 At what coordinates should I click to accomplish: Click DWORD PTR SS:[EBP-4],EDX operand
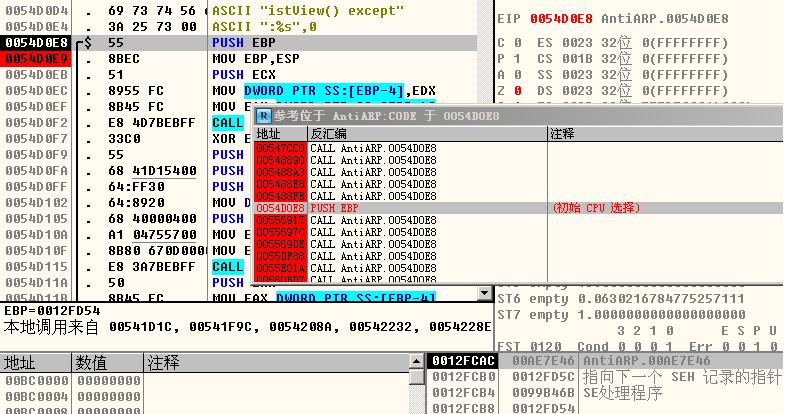[x=340, y=91]
